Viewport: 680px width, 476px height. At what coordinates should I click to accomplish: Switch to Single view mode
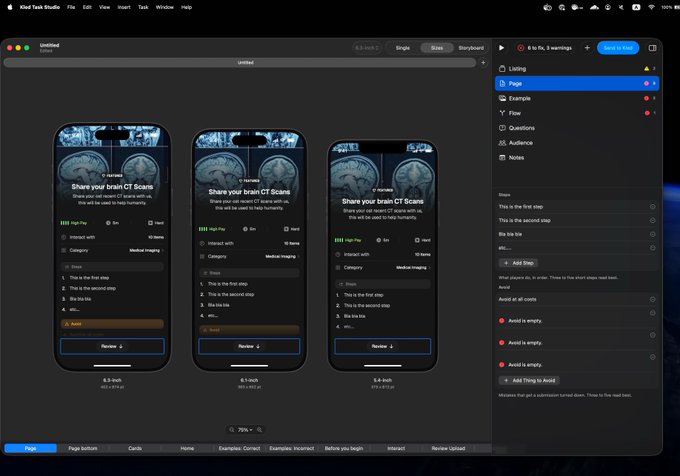pyautogui.click(x=402, y=48)
